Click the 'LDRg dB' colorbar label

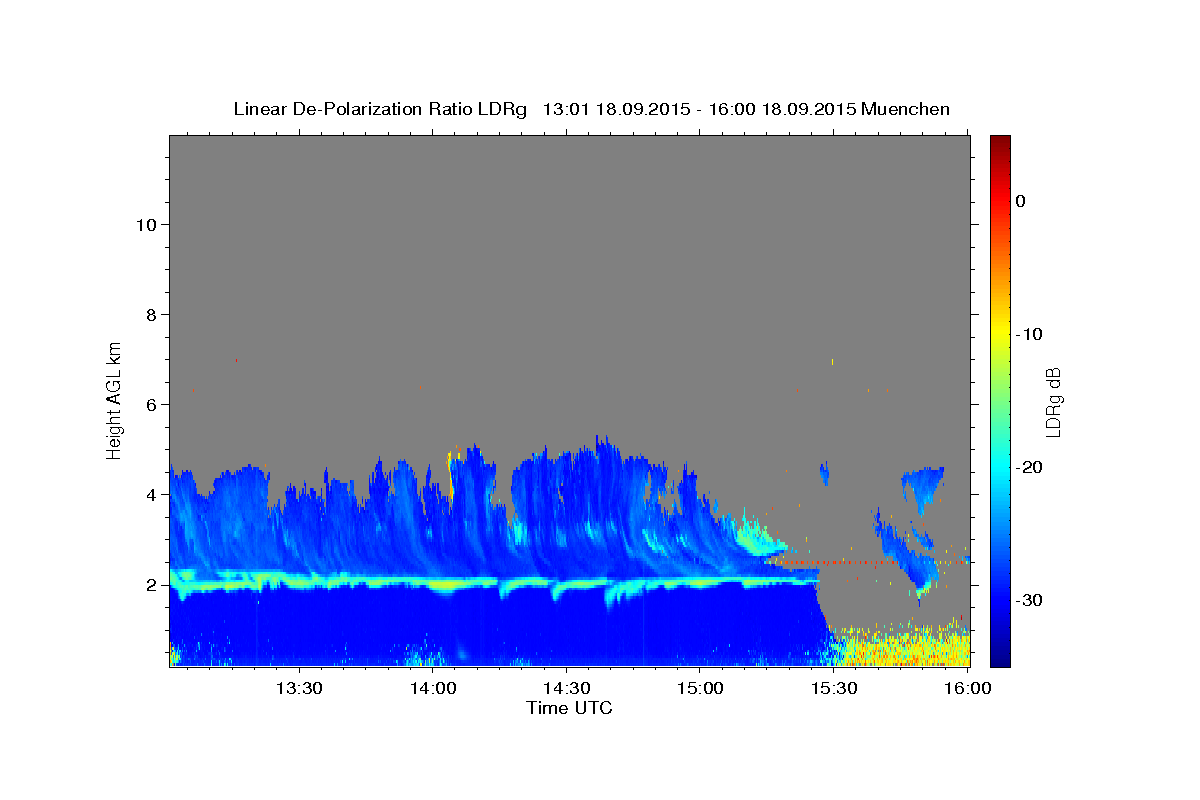coord(1053,402)
